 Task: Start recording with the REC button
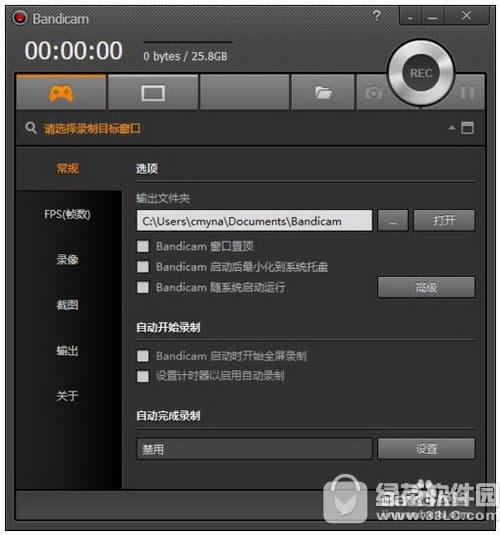pyautogui.click(x=421, y=73)
